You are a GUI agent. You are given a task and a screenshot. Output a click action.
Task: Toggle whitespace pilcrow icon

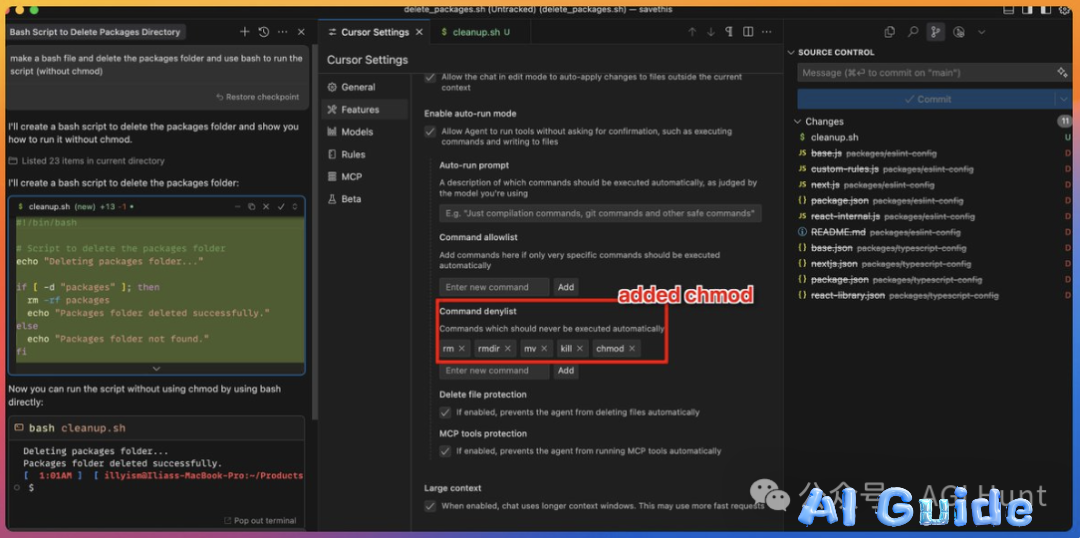729,32
